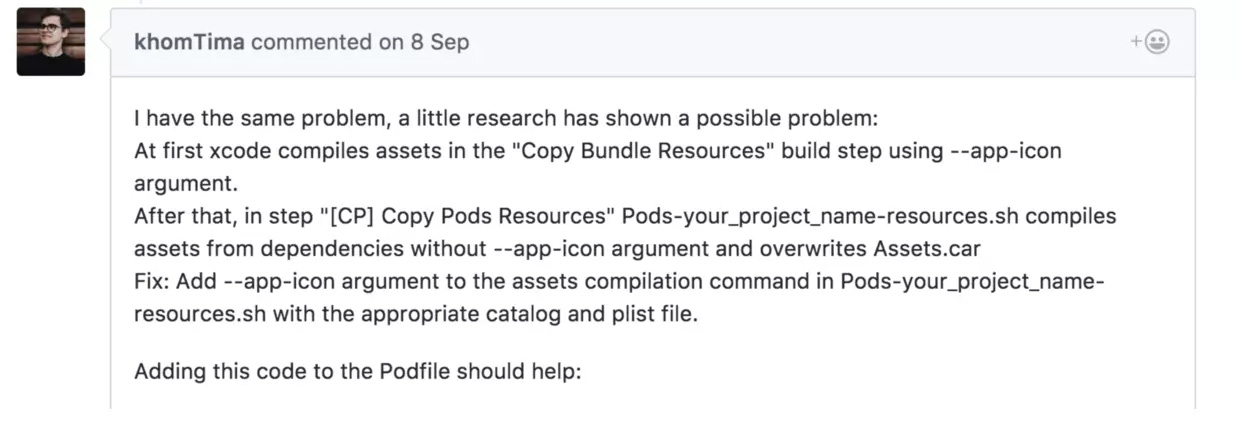Click the line "I have the same problem"

(x=240, y=119)
